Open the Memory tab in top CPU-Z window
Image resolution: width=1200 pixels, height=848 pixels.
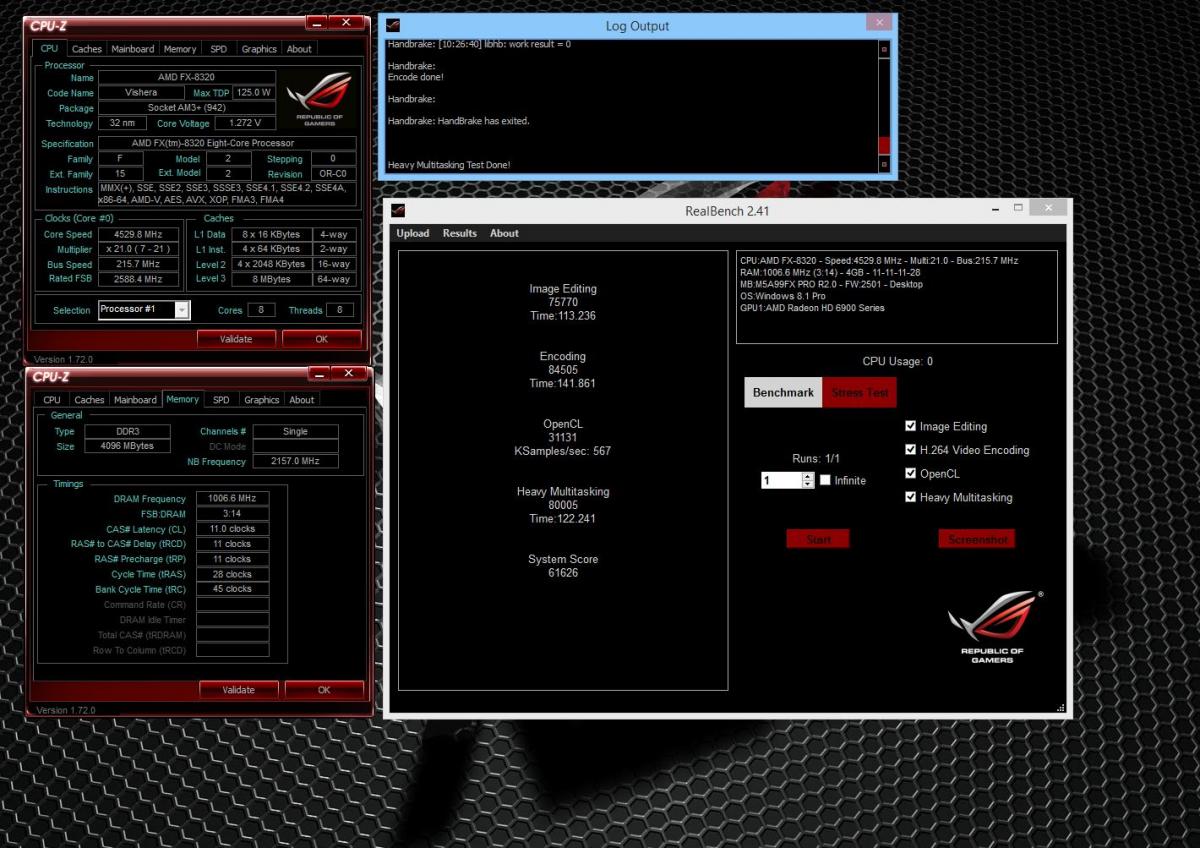180,49
